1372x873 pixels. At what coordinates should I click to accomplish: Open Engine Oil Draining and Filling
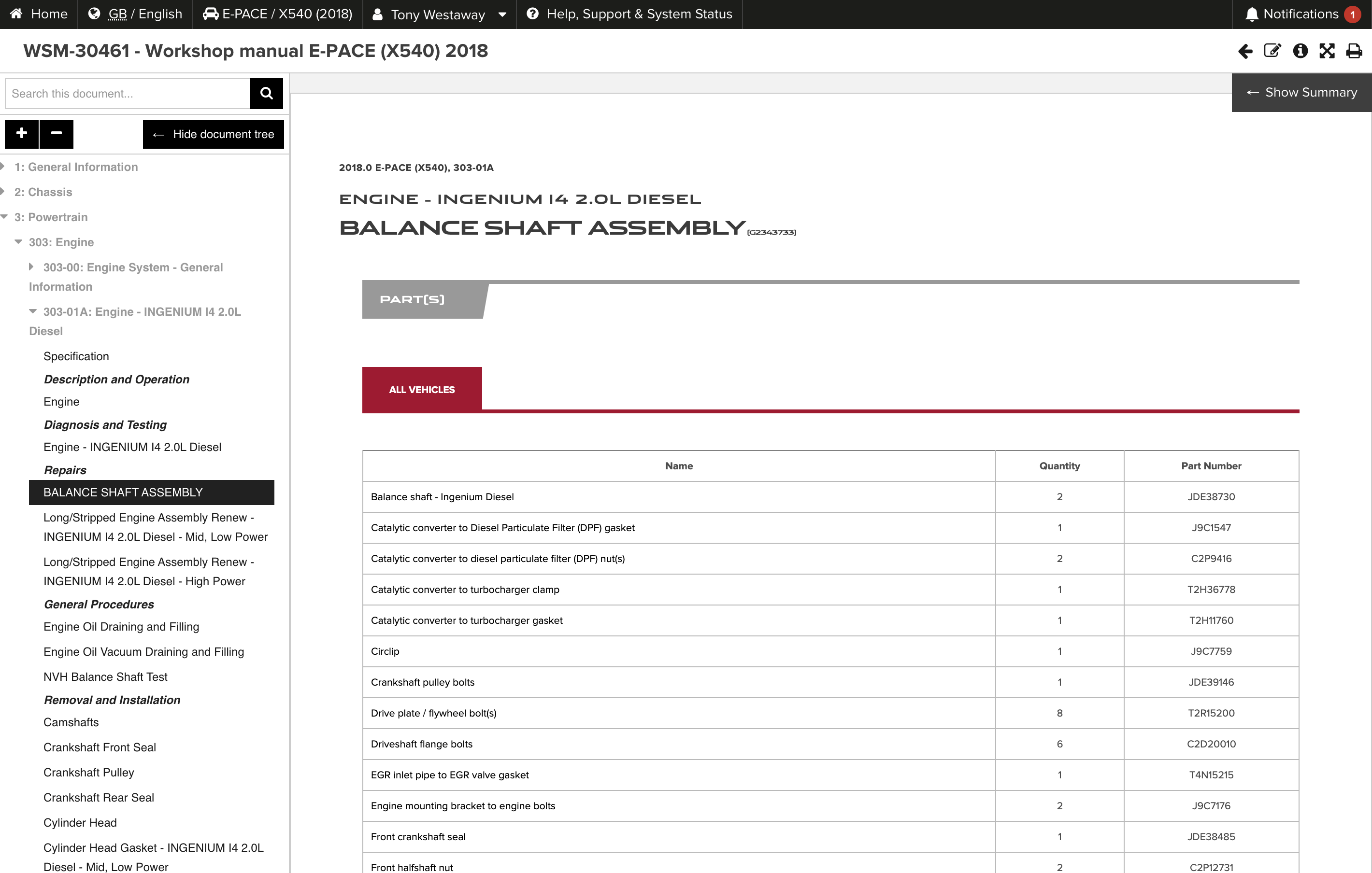[121, 627]
